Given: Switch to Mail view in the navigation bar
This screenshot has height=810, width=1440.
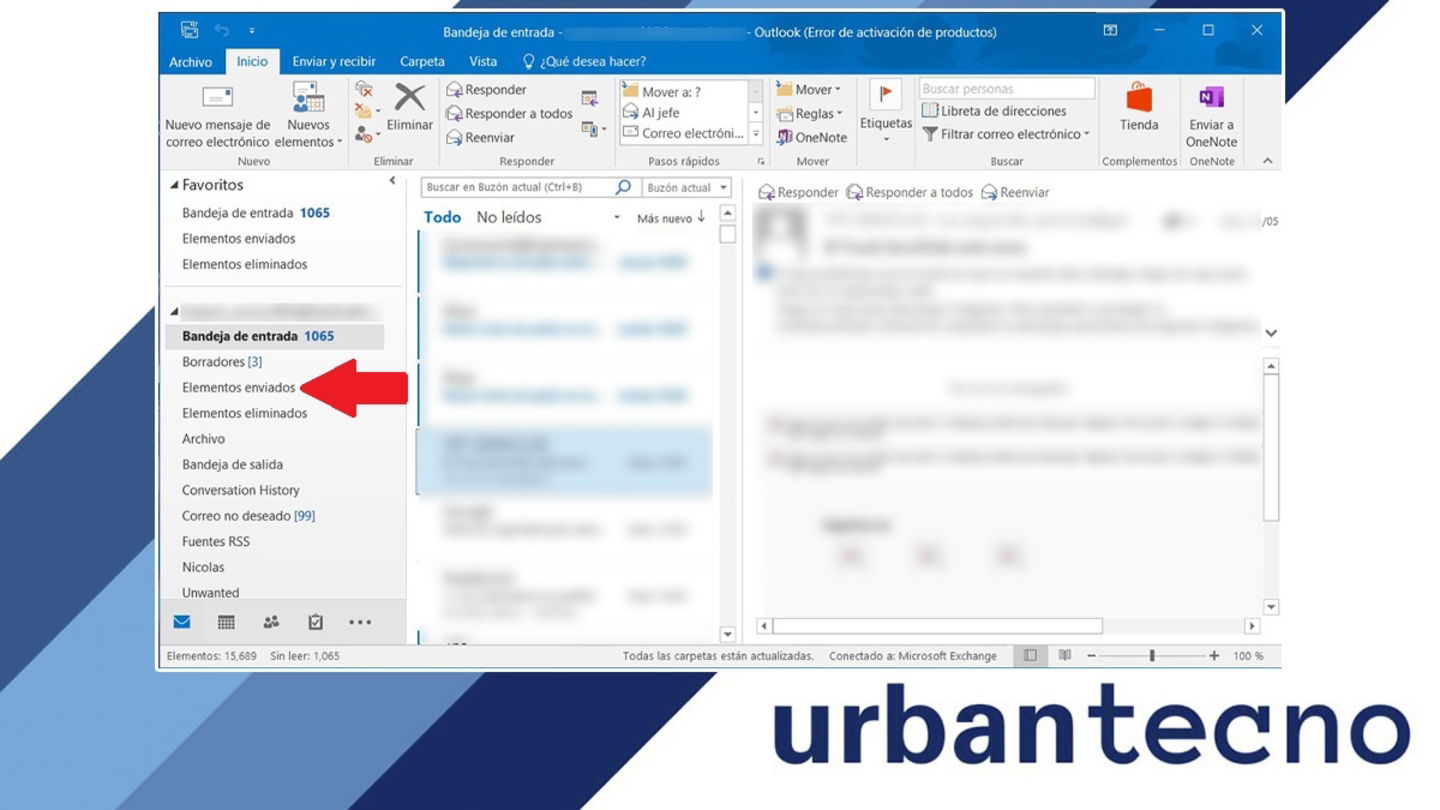Looking at the screenshot, I should (182, 622).
